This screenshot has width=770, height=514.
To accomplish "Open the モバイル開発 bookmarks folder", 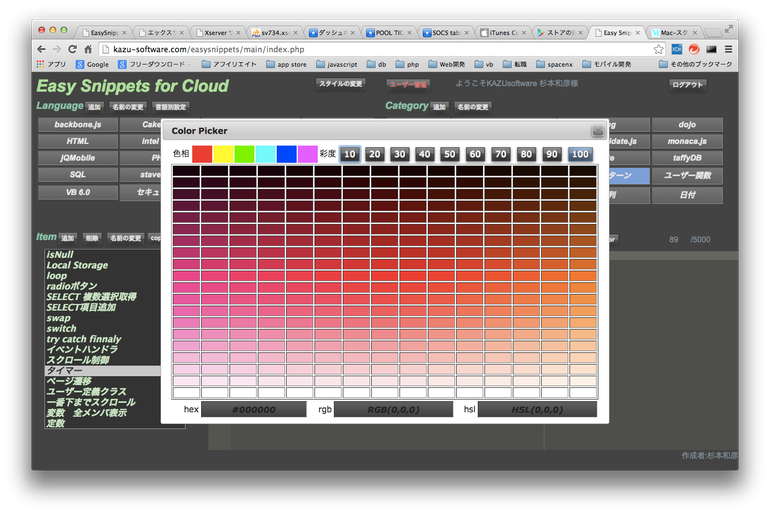I will [x=607, y=64].
